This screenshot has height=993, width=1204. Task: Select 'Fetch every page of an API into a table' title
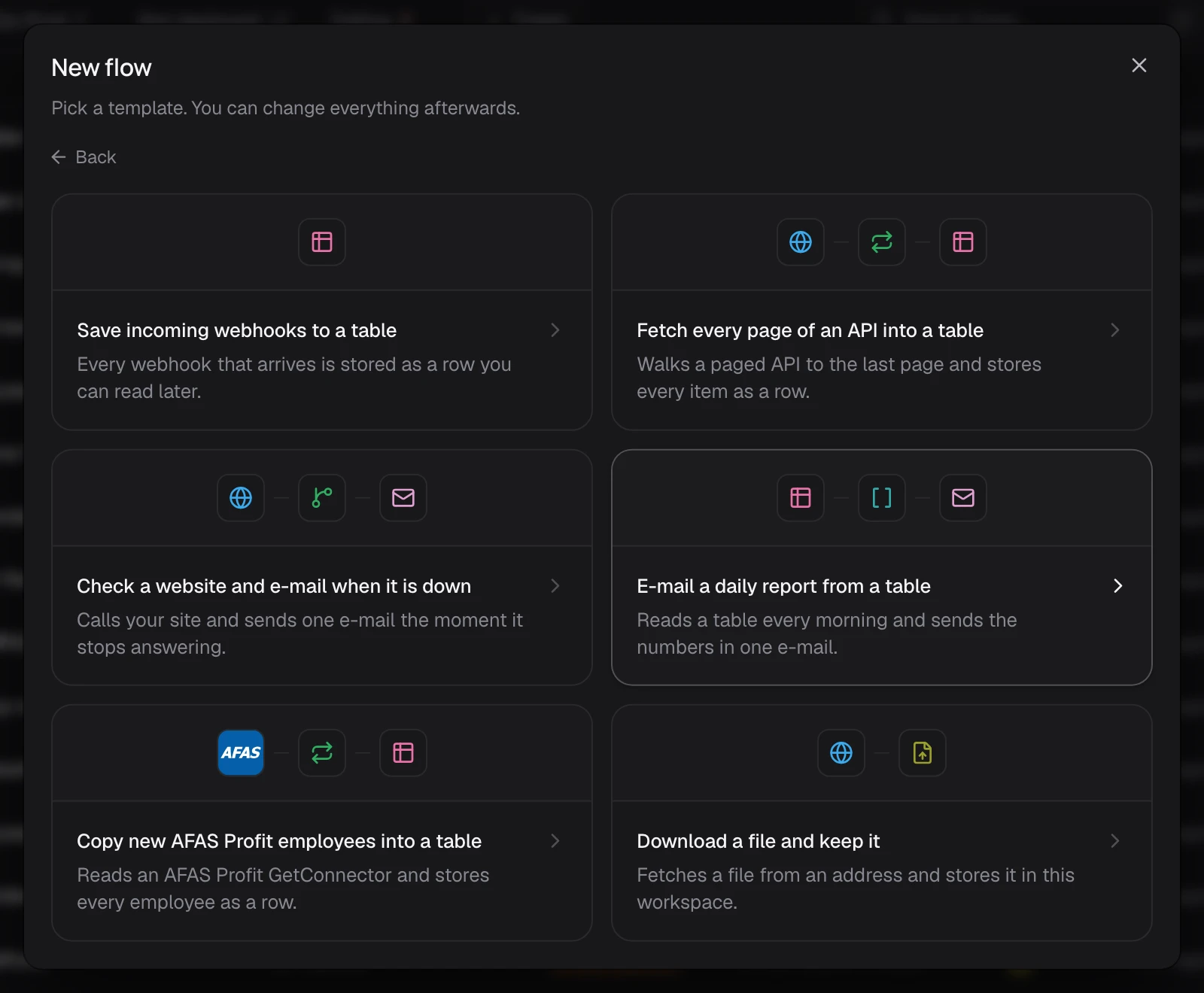[810, 330]
